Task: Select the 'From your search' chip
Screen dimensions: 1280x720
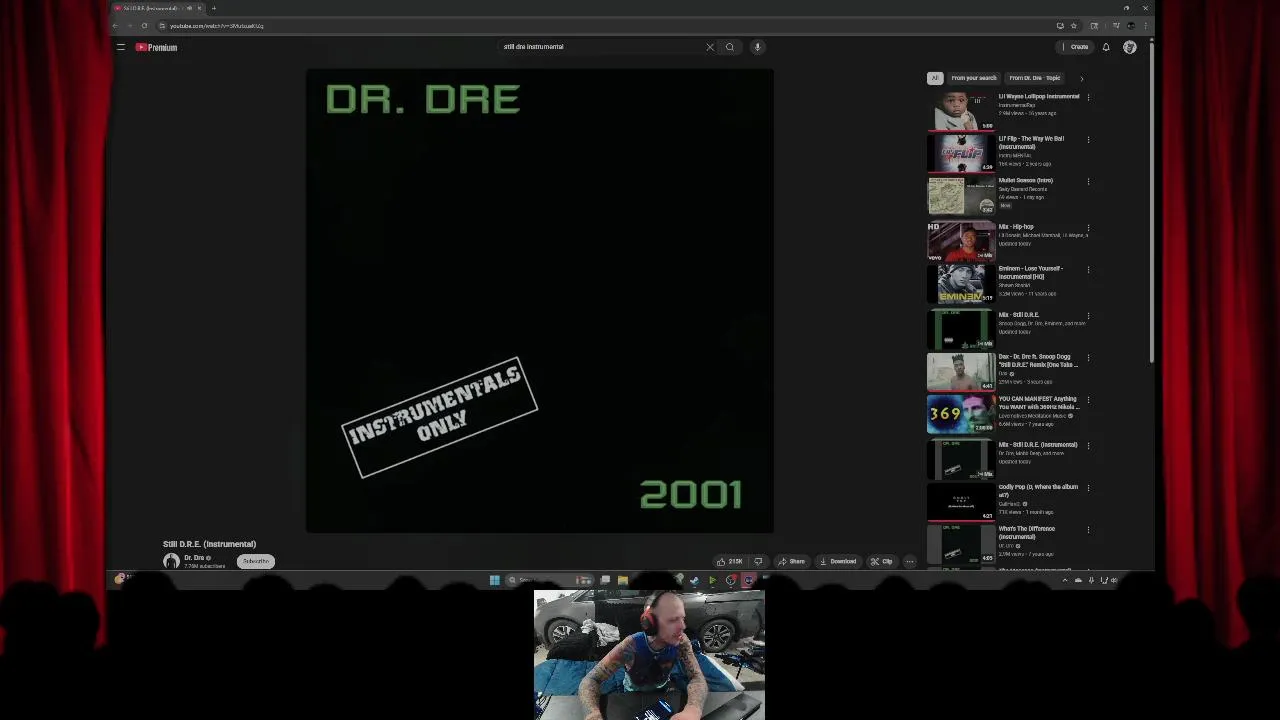Action: (973, 78)
